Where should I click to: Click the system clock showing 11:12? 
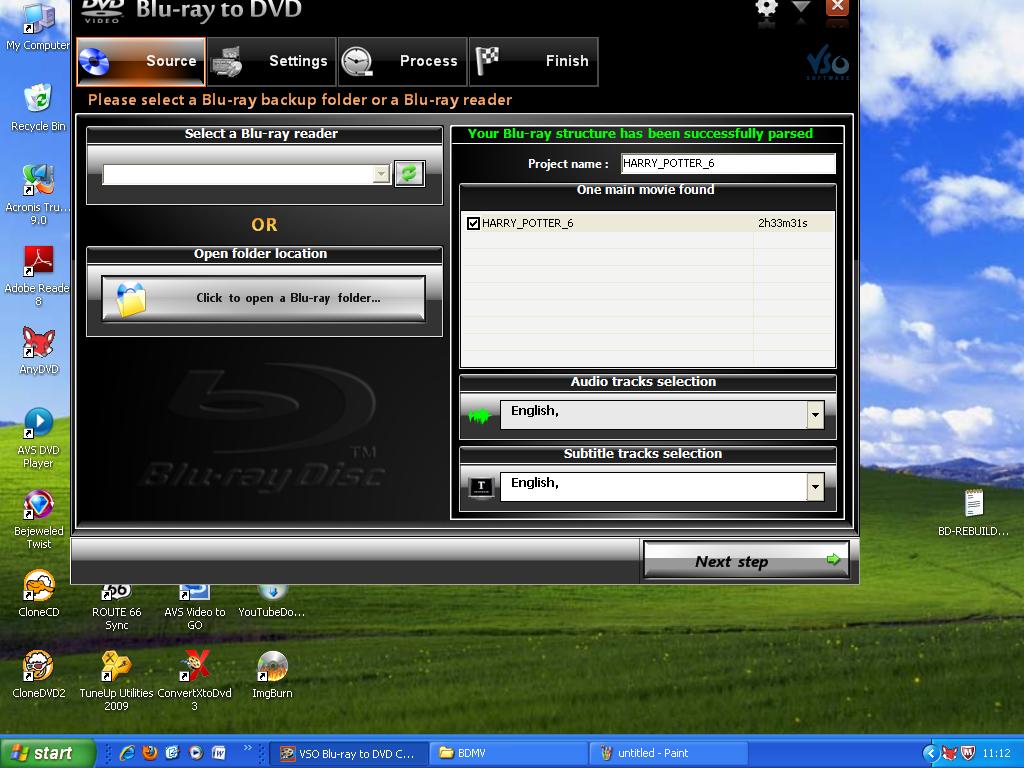(x=996, y=754)
